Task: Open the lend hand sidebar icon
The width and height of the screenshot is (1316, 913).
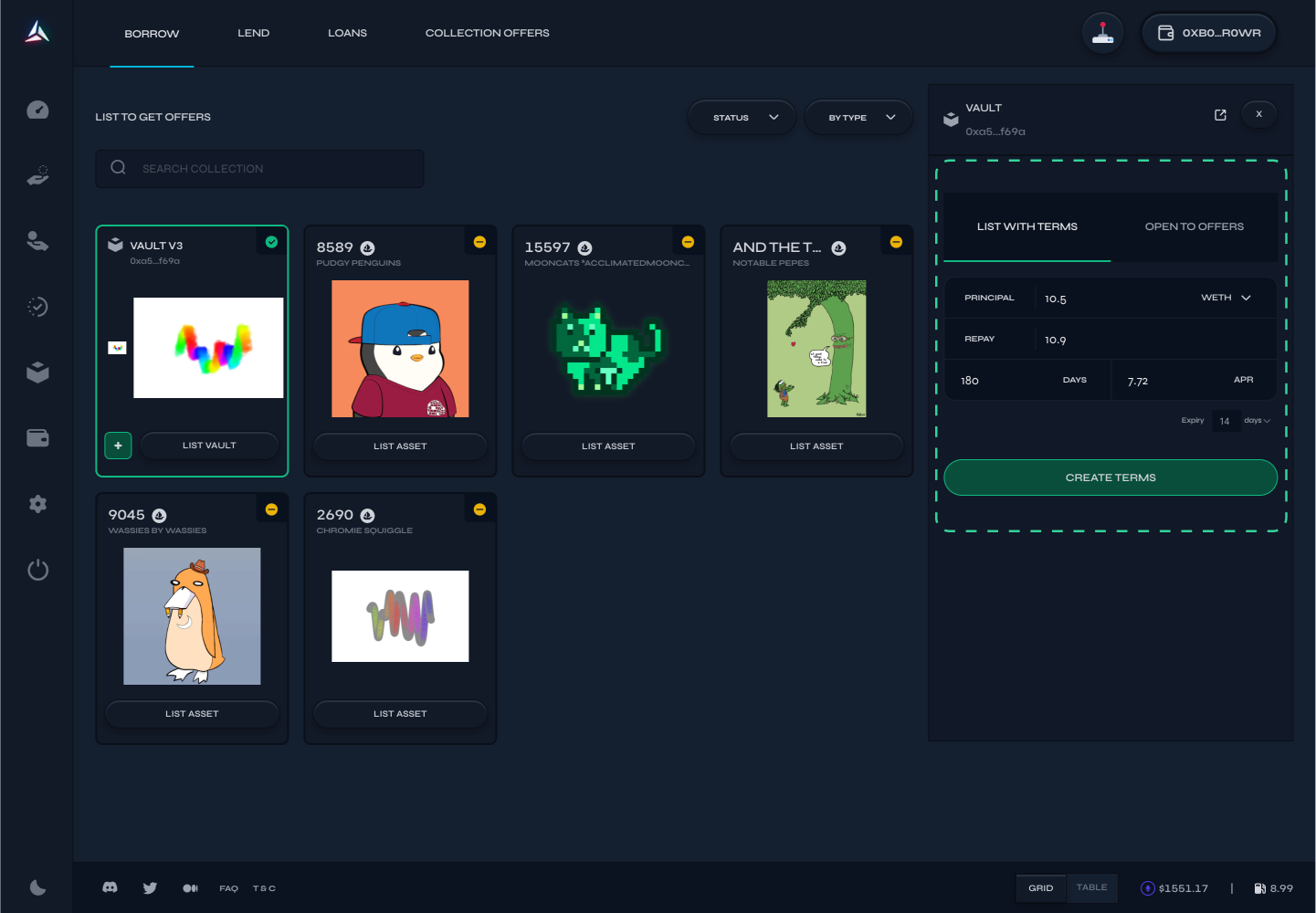Action: [x=37, y=241]
